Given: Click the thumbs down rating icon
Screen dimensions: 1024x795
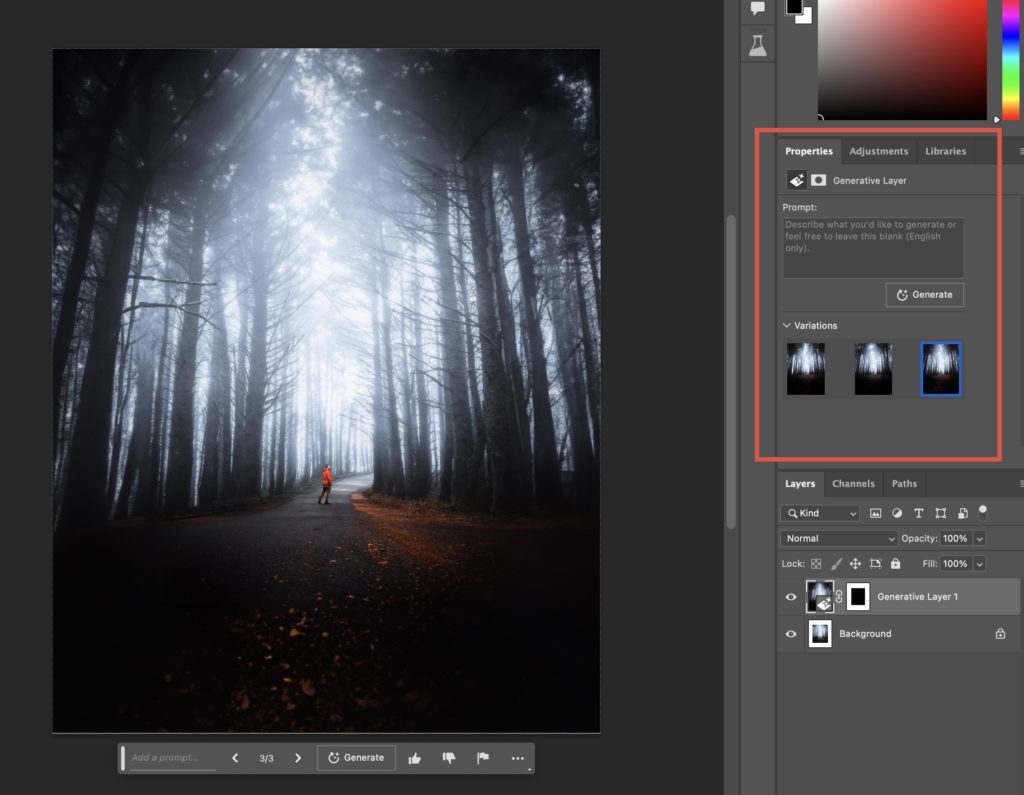Looking at the screenshot, I should (449, 757).
